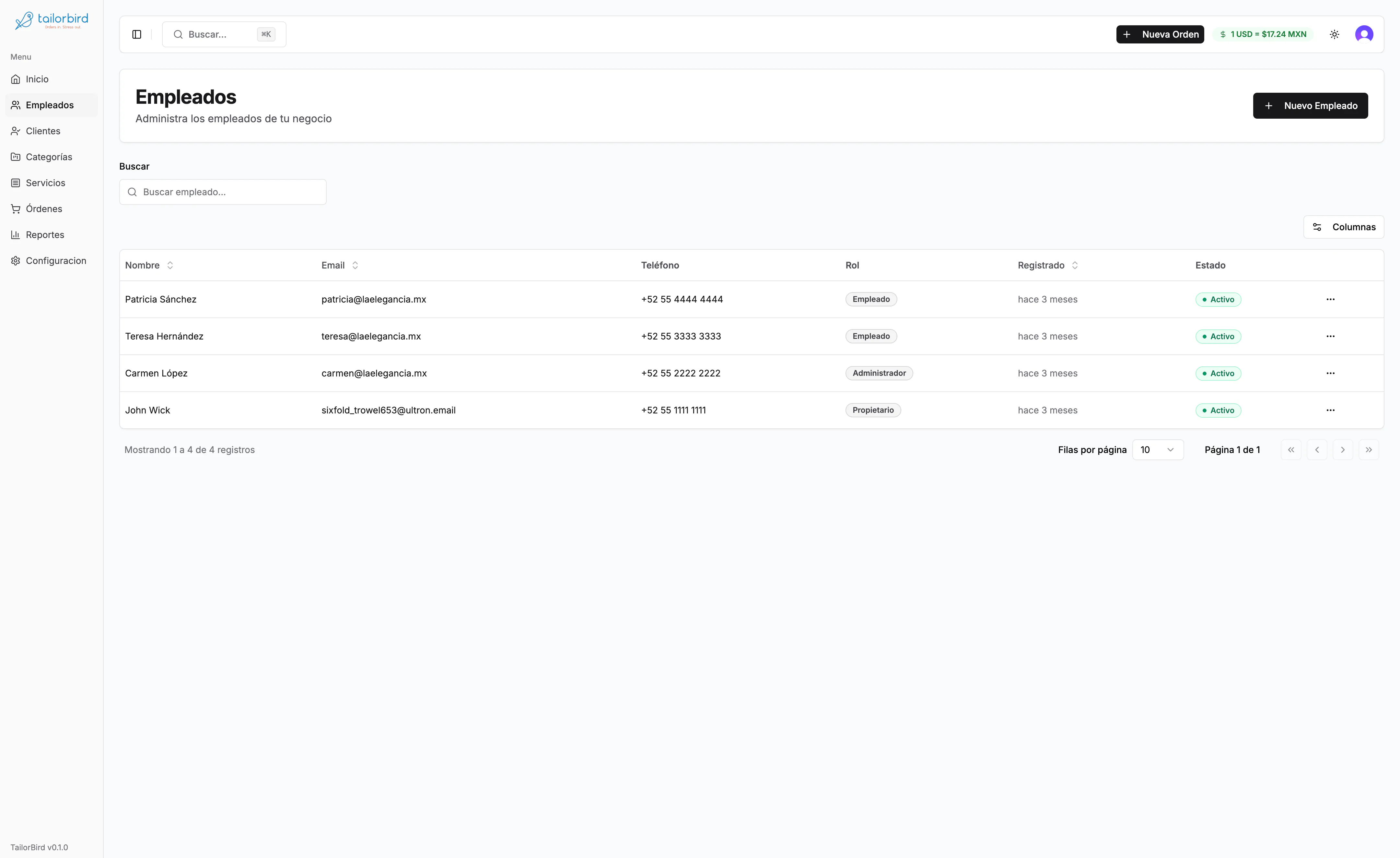
Task: Click TailorBird v0.1.0 version text
Action: [39, 847]
